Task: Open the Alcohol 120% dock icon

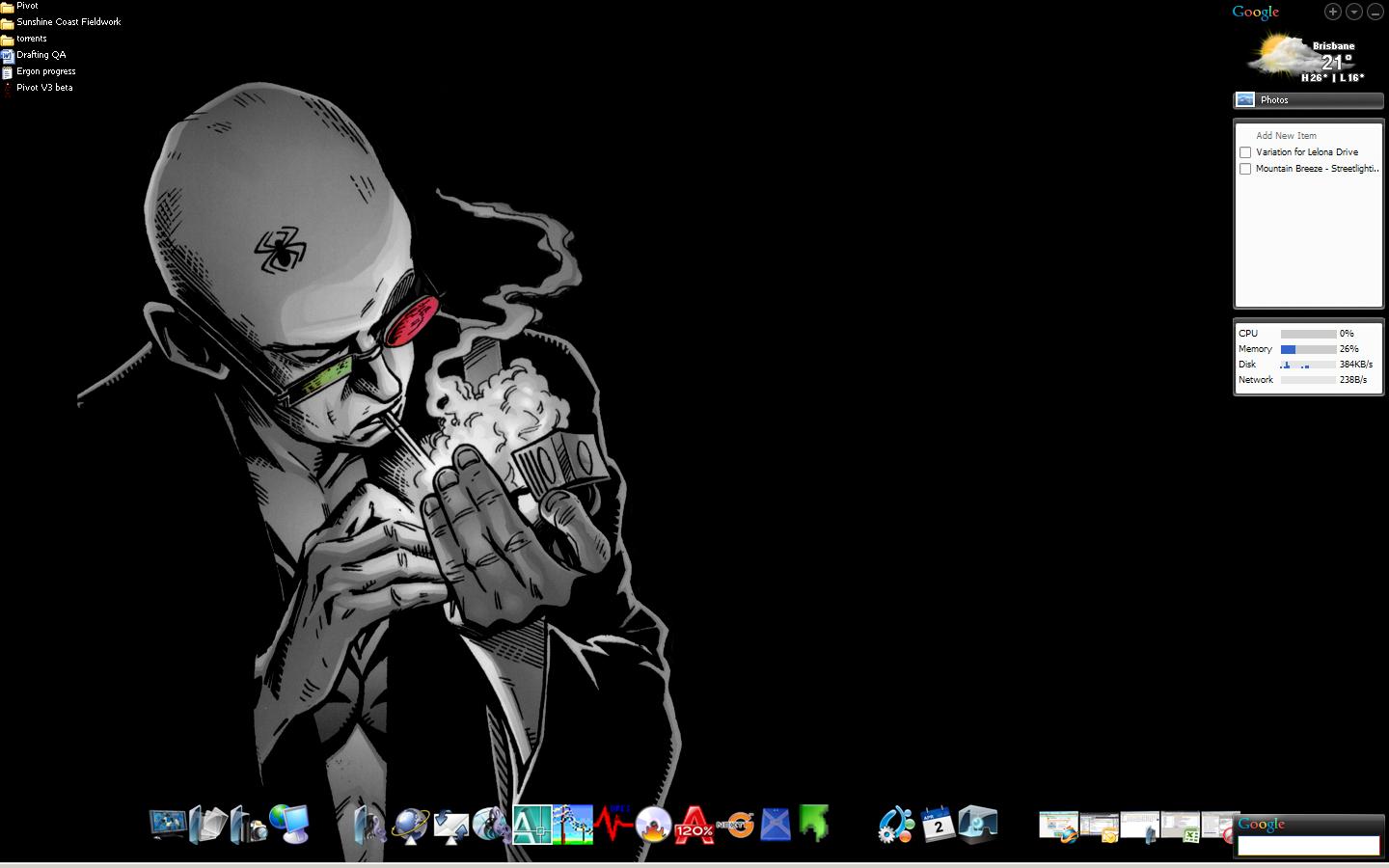Action: (694, 826)
